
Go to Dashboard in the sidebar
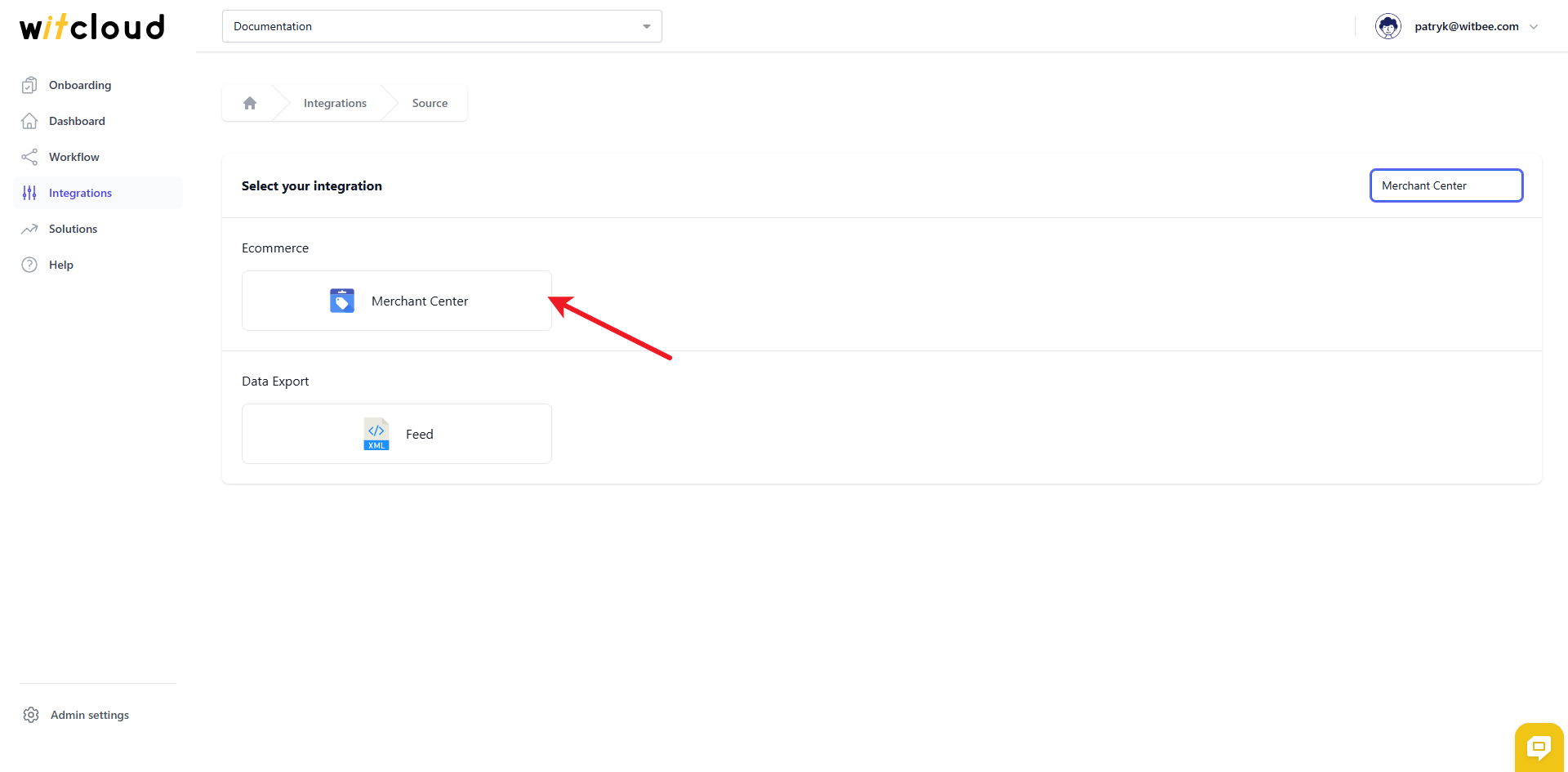[98, 121]
